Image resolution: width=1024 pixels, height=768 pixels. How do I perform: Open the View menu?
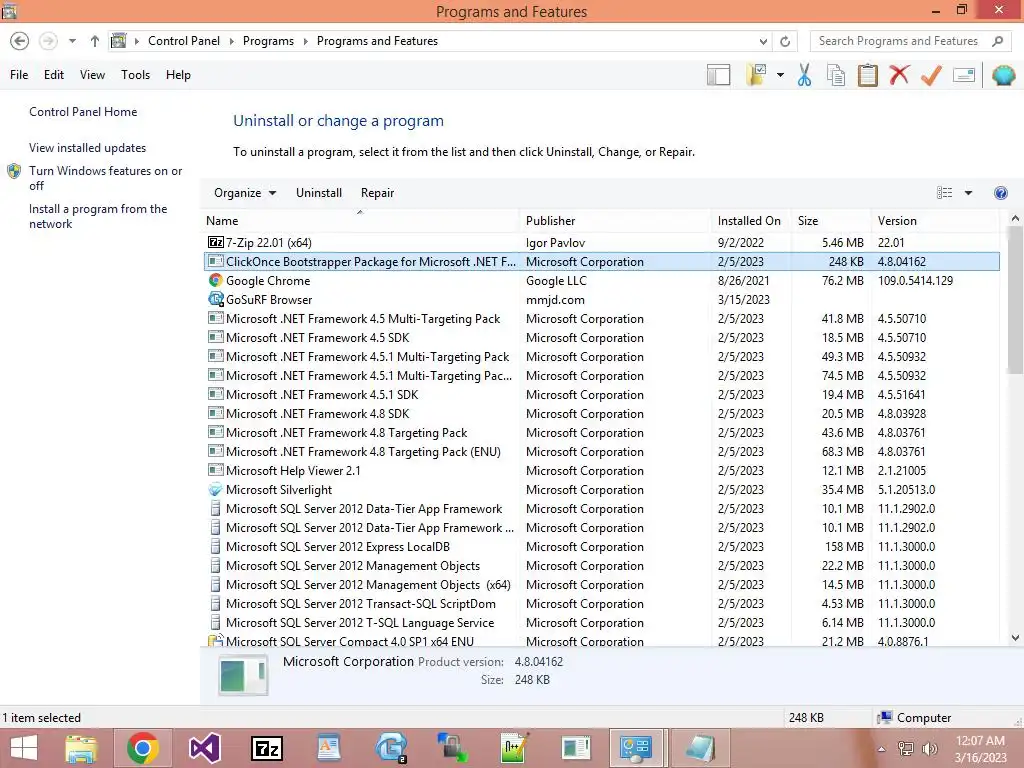pyautogui.click(x=92, y=75)
